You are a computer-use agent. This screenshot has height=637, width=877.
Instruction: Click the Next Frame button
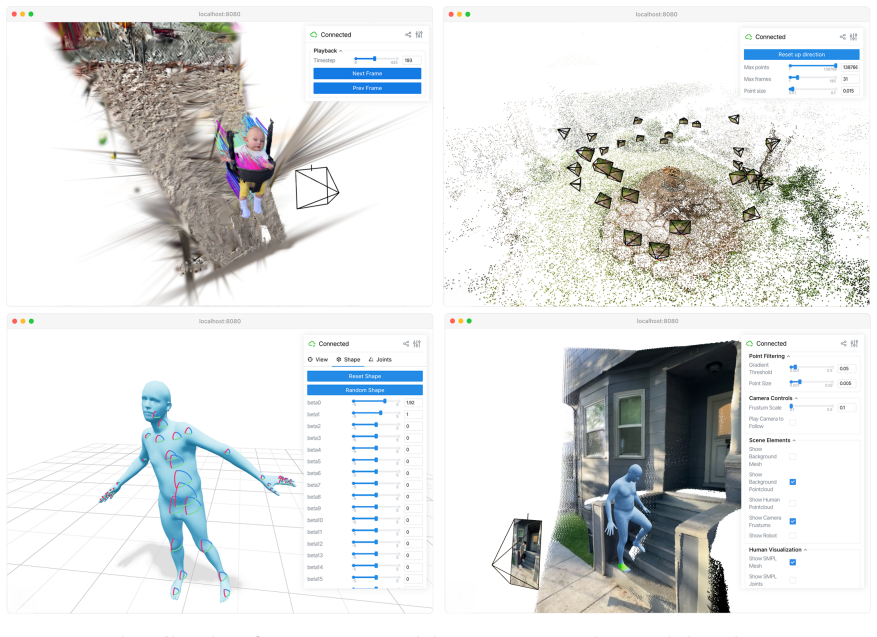(367, 73)
